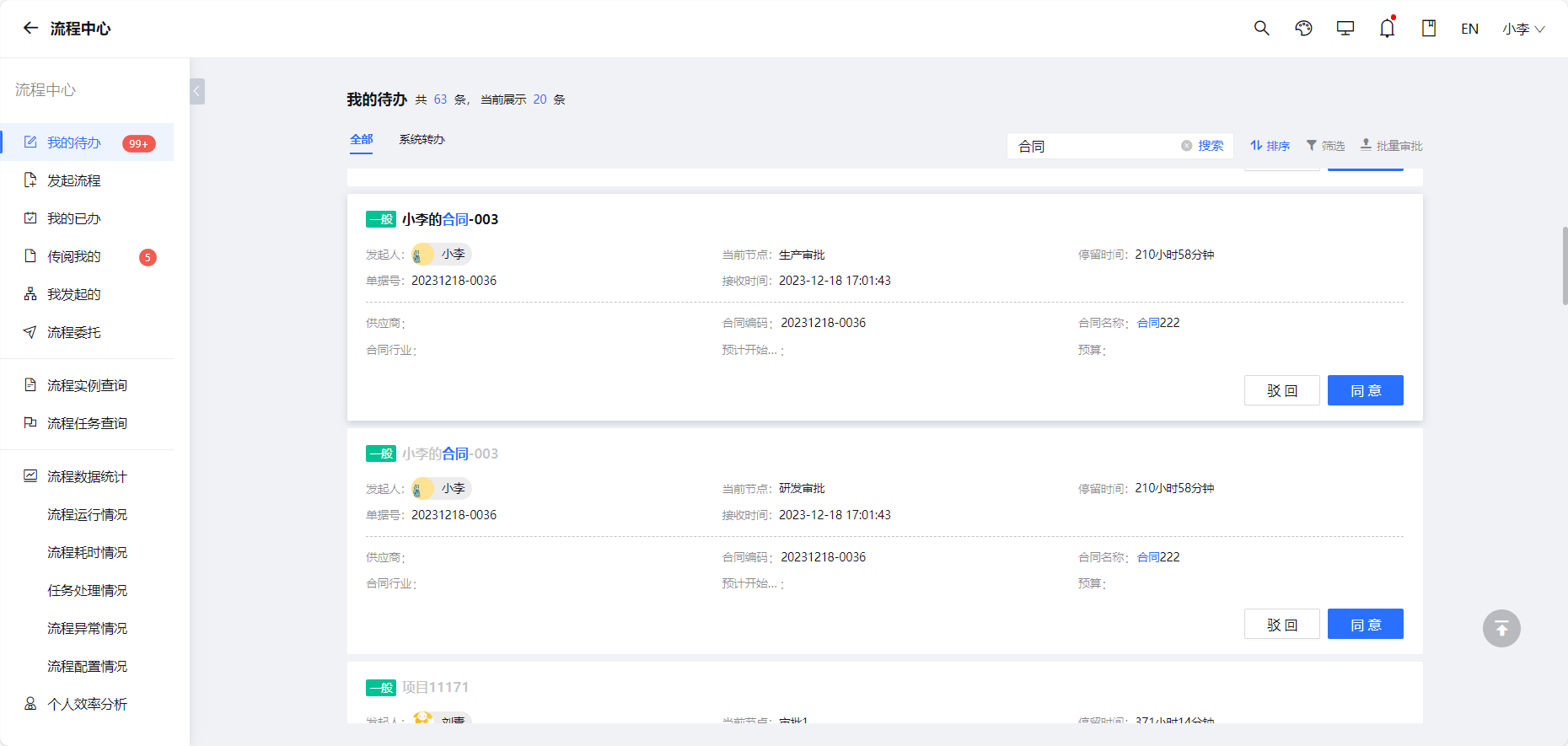The height and width of the screenshot is (746, 1568).
Task: Open 任务处理情况 submenu item
Action: tap(87, 590)
